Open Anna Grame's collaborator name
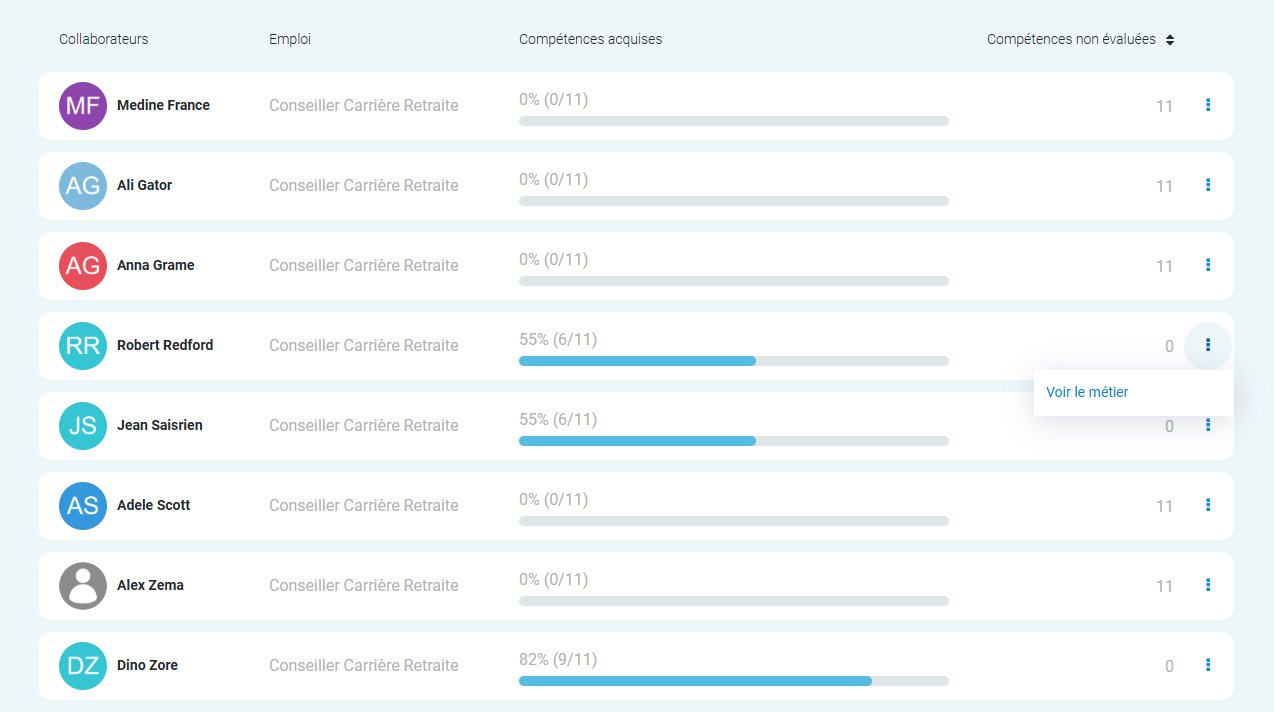This screenshot has width=1274, height=712. pos(155,265)
